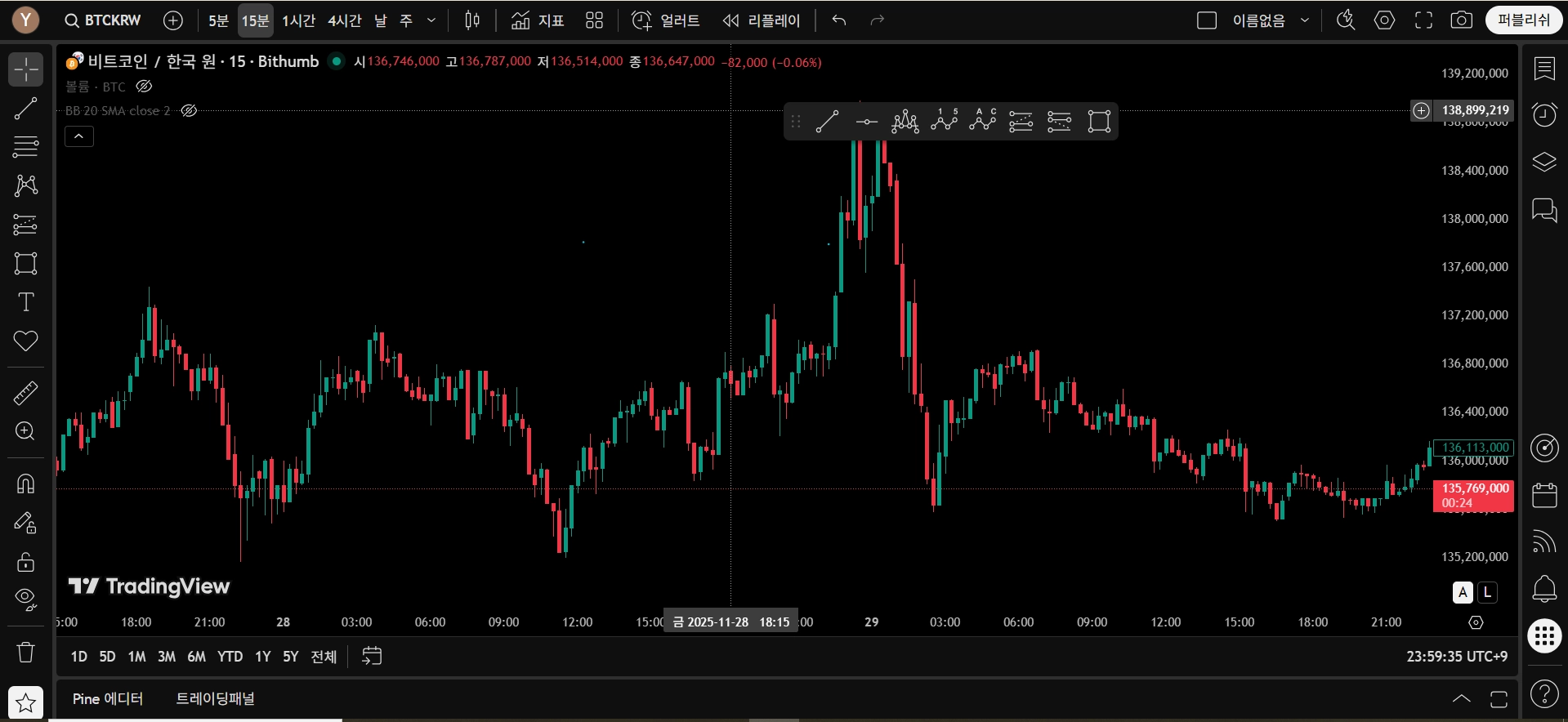This screenshot has height=722, width=1568.
Task: Set the 1M date range
Action: coord(136,657)
